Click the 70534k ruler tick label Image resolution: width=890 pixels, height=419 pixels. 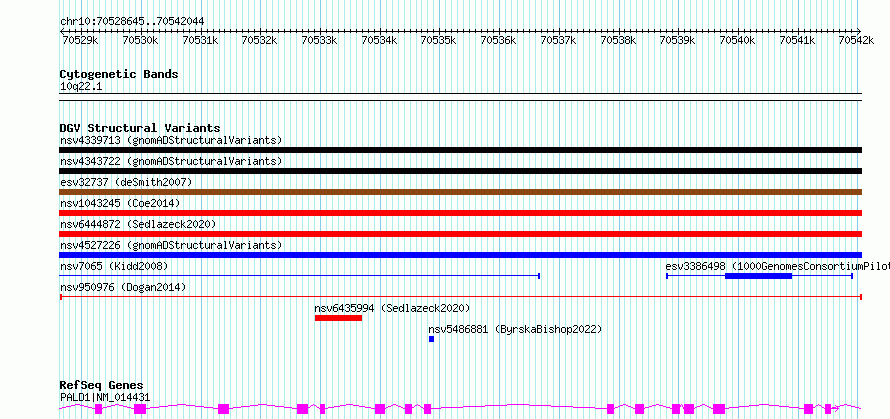(x=379, y=40)
